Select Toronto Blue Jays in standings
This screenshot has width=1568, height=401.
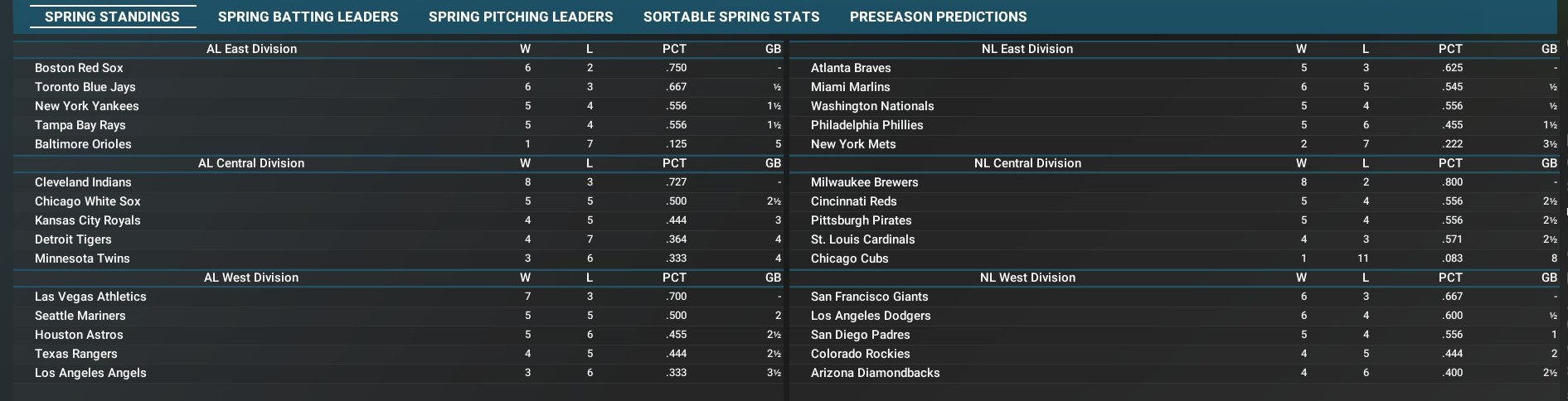(x=85, y=87)
